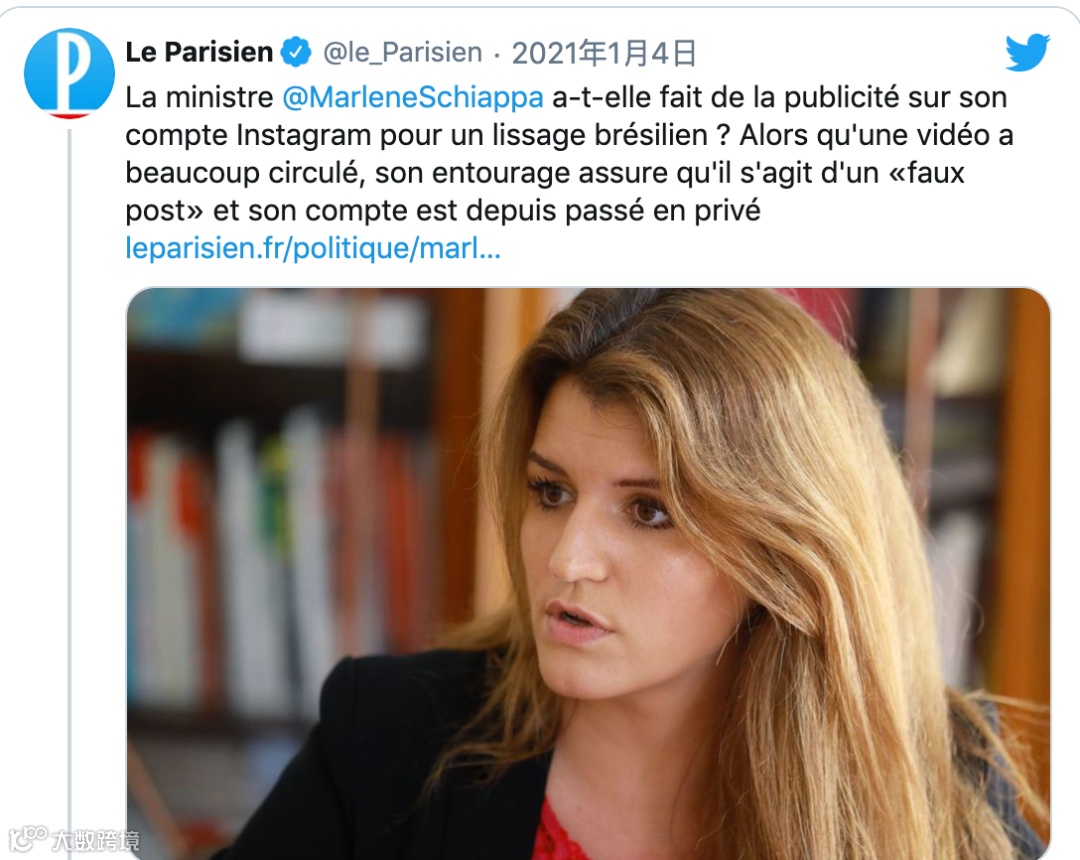Select the blue verified badge
1080x860 pixels.
296,52
